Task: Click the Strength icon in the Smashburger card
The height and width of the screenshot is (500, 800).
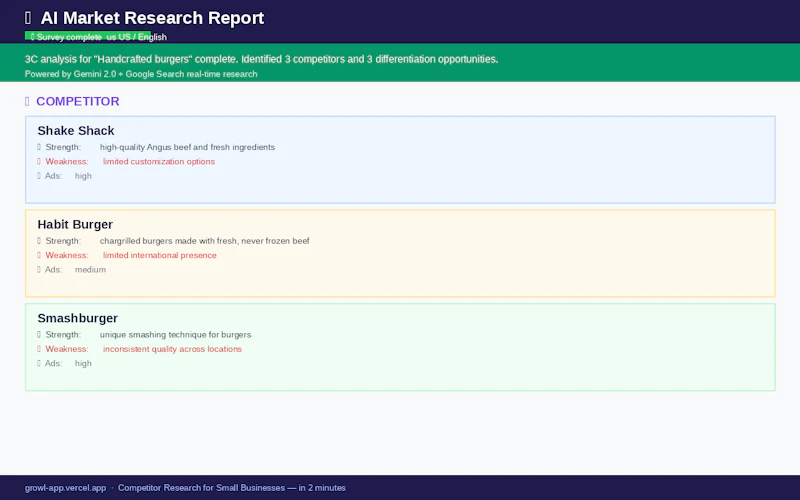Action: [x=39, y=335]
